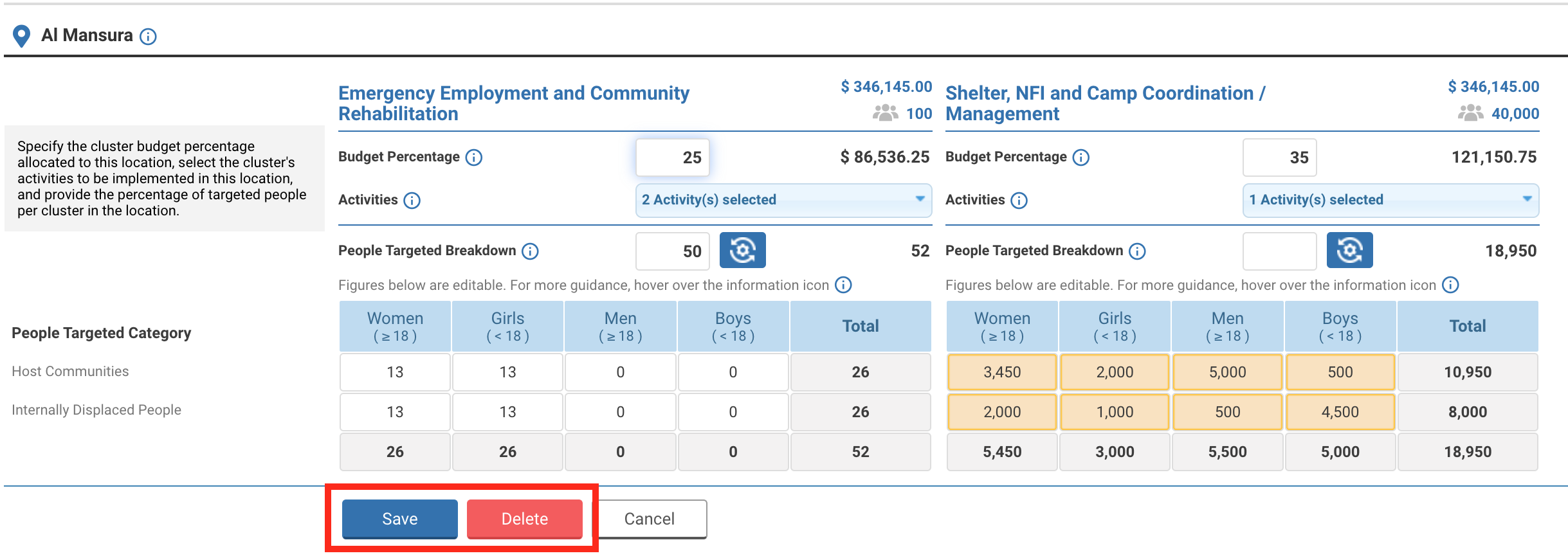
Task: Edit Host Communities Men field in Emergency Employment
Action: tap(620, 372)
